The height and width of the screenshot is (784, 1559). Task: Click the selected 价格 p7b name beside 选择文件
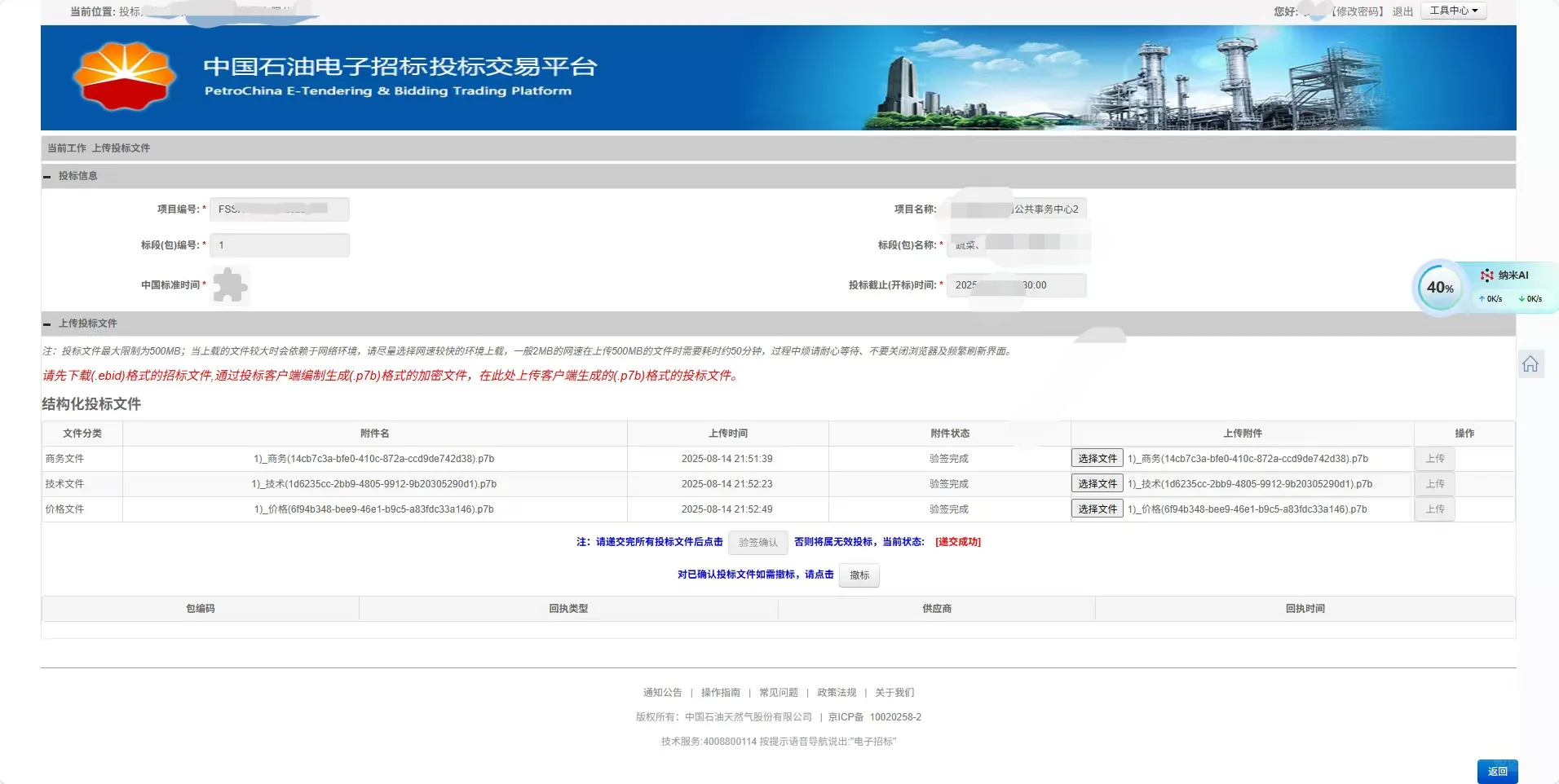[1248, 509]
